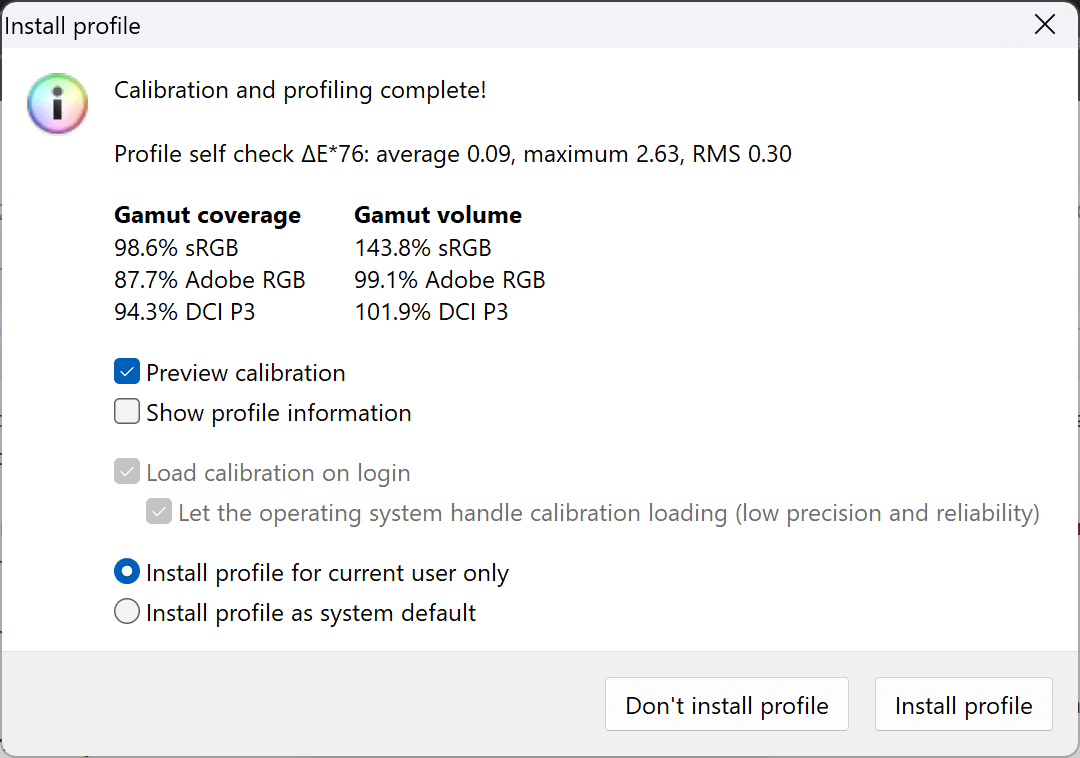Click the Gamut coverage heading
The height and width of the screenshot is (758, 1080).
pyautogui.click(x=207, y=215)
